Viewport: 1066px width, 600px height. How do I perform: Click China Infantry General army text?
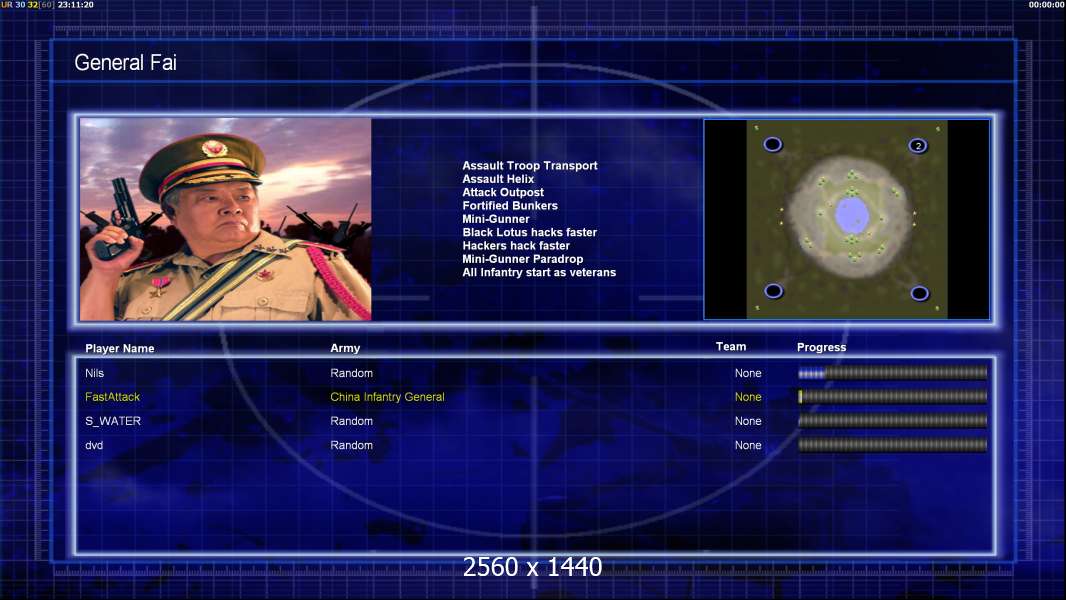click(388, 397)
